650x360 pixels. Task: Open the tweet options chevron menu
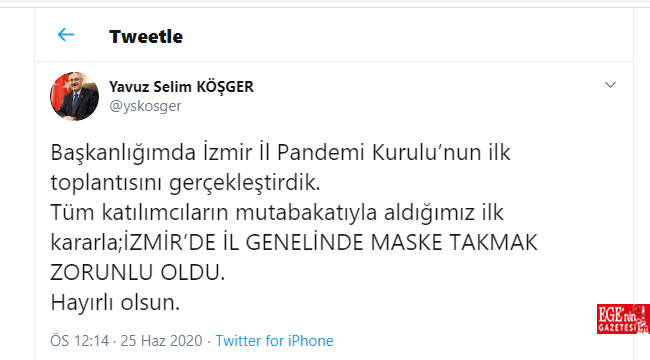tap(610, 85)
